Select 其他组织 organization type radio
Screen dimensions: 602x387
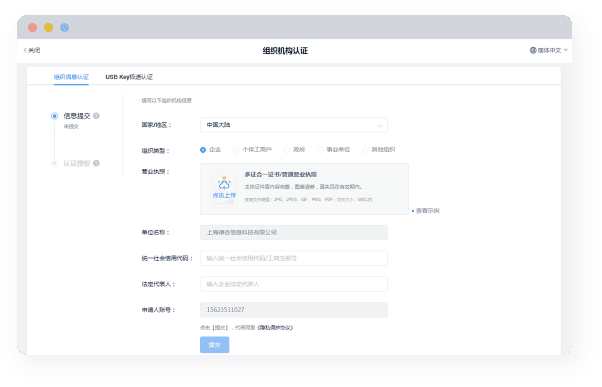click(365, 150)
